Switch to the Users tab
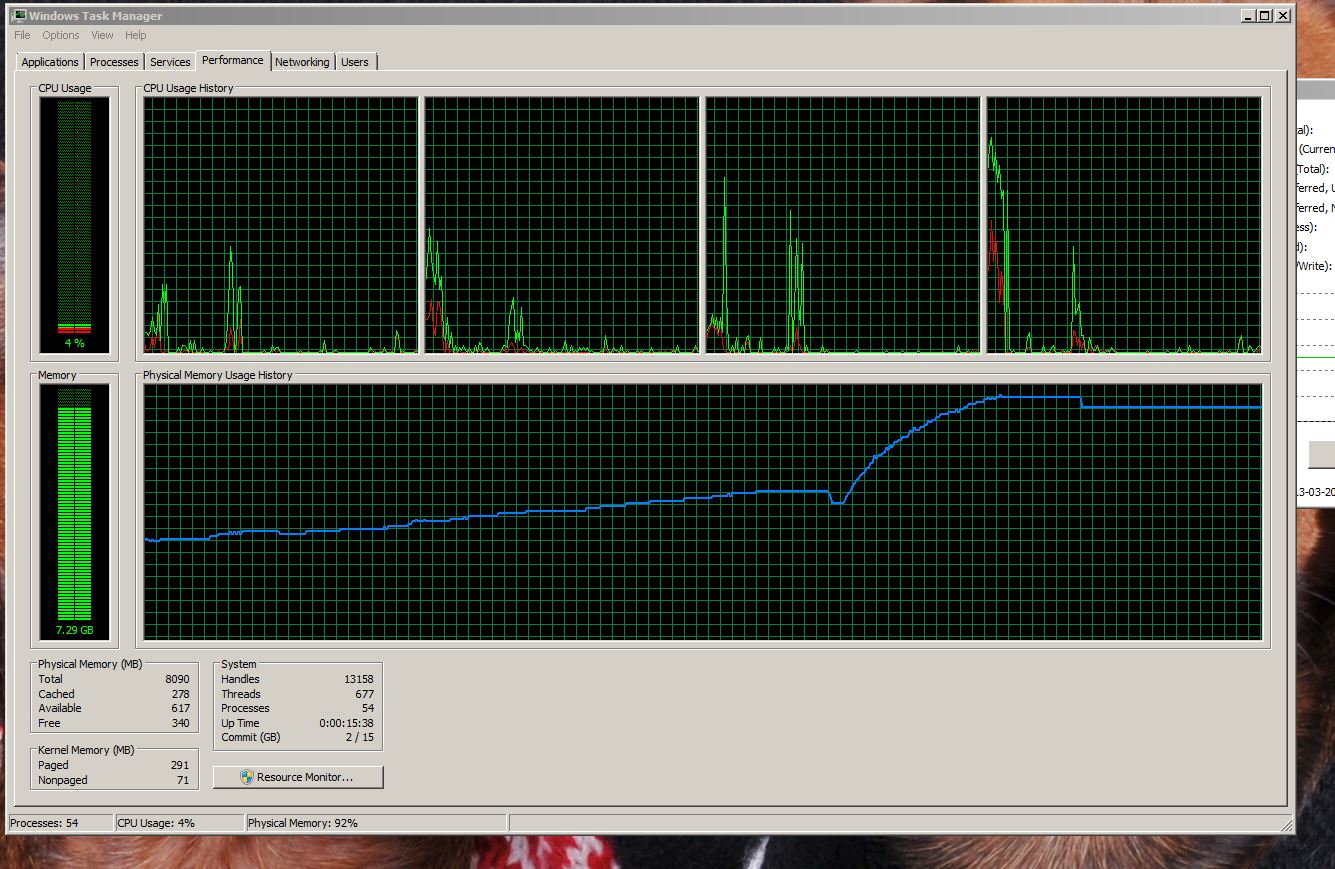The width and height of the screenshot is (1335, 869). (x=355, y=62)
